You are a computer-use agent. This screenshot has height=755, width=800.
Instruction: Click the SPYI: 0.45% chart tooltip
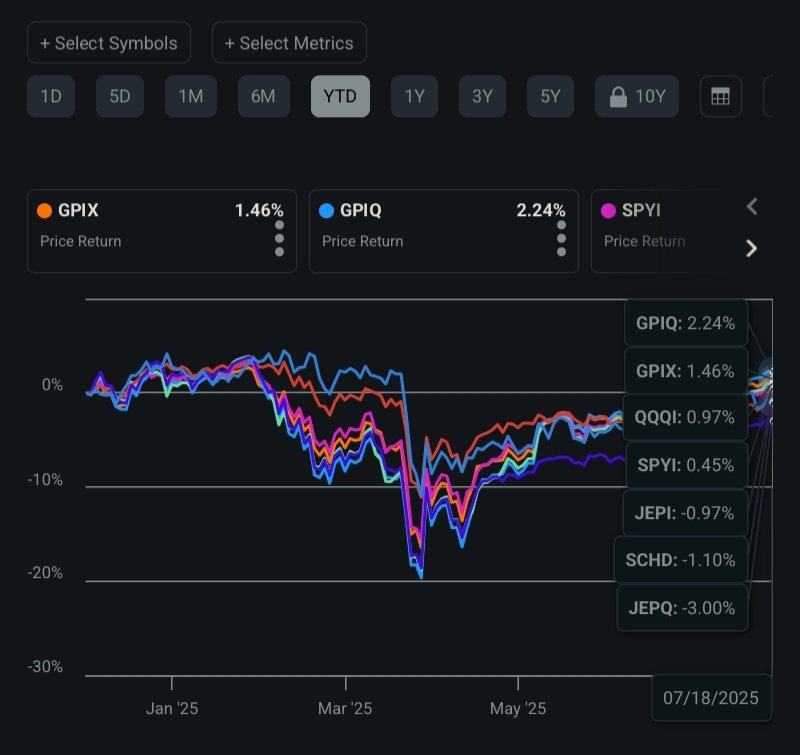pyautogui.click(x=686, y=465)
